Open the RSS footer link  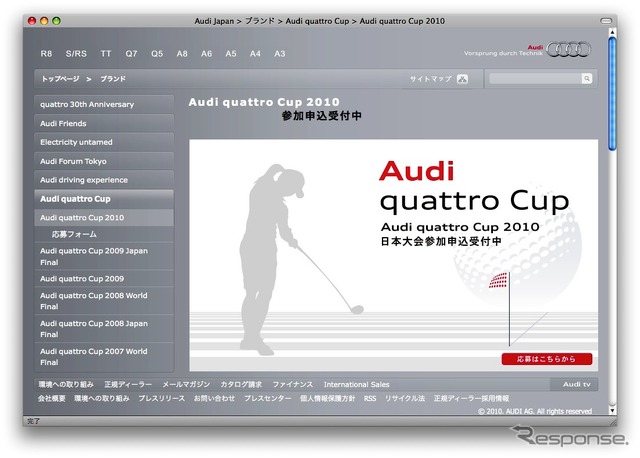pyautogui.click(x=370, y=398)
